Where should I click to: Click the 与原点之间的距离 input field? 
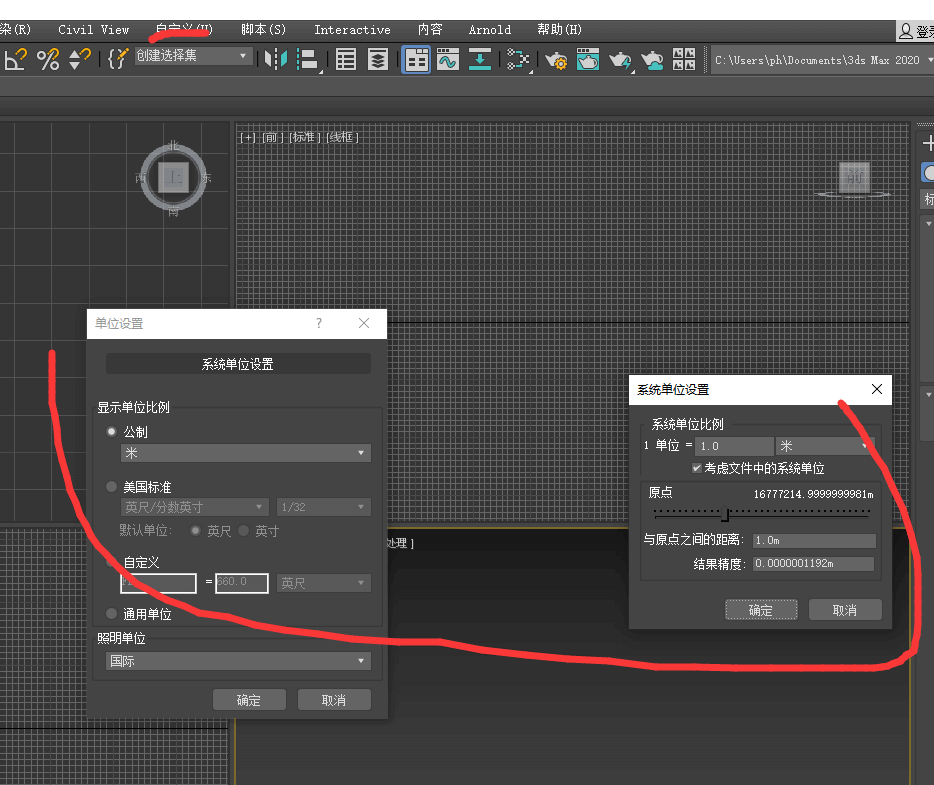[813, 541]
